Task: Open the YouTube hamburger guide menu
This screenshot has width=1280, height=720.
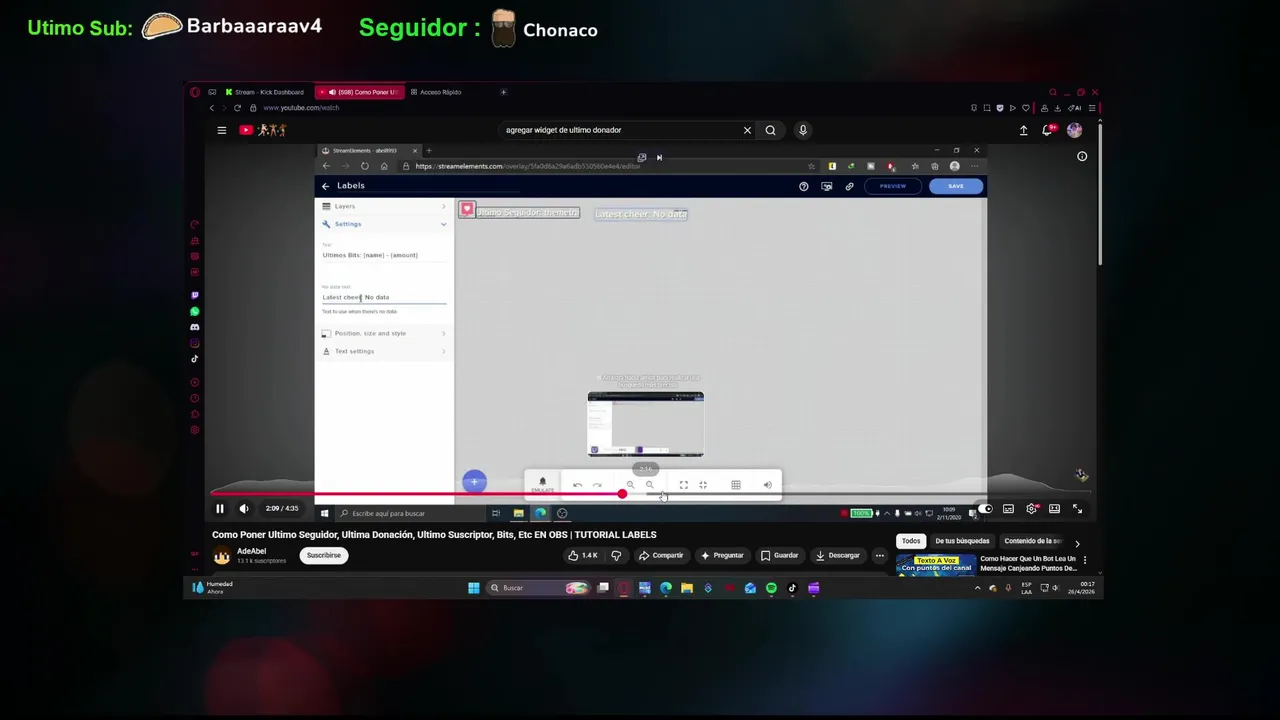Action: tap(222, 130)
